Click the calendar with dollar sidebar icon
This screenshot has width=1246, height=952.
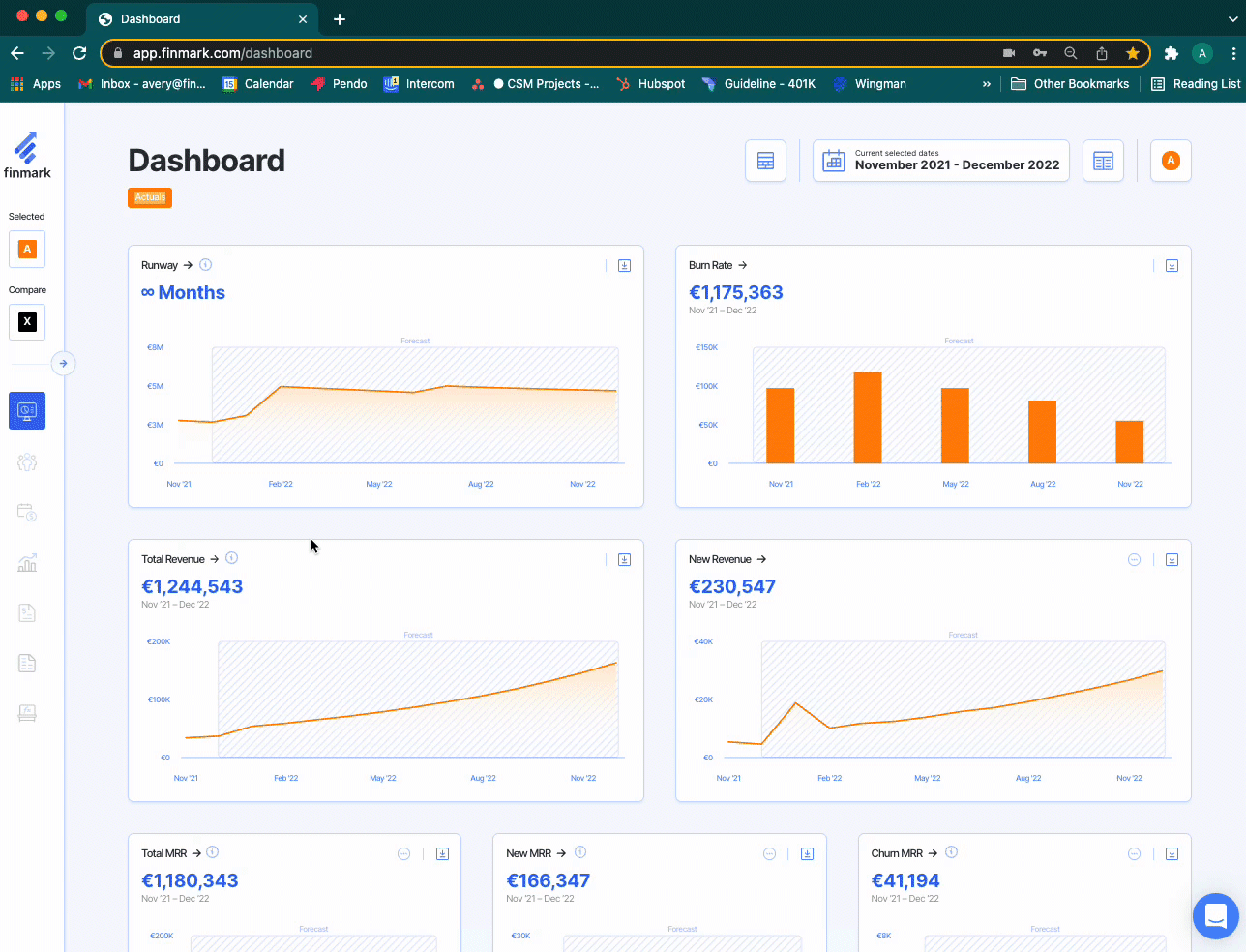[27, 513]
